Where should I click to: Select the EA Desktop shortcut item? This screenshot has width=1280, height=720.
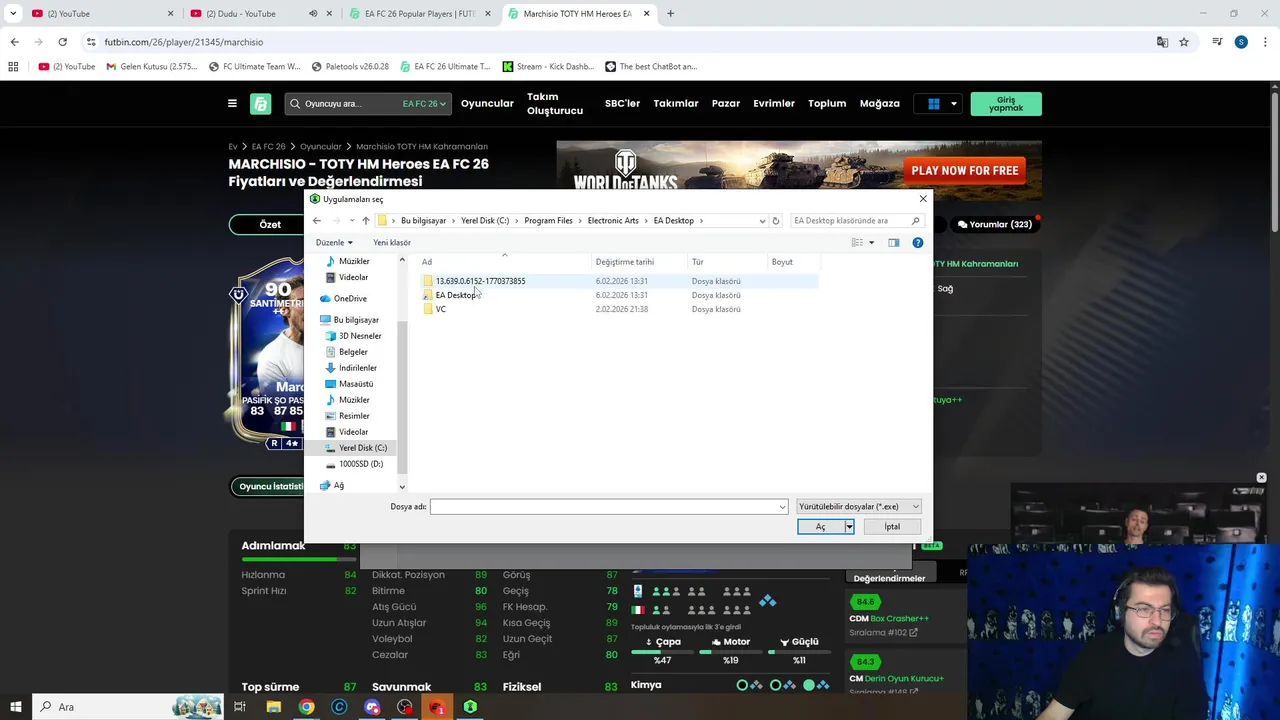(x=454, y=295)
